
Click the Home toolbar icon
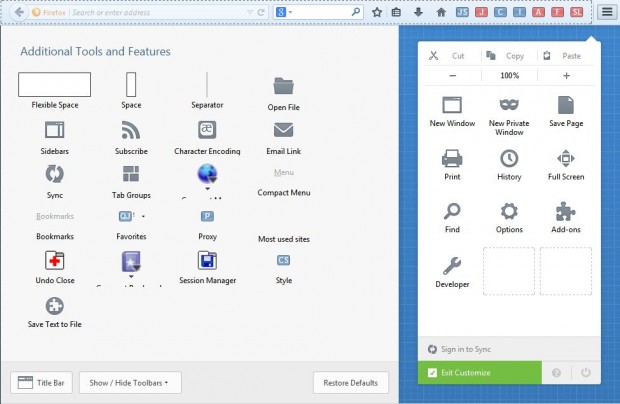click(x=441, y=12)
